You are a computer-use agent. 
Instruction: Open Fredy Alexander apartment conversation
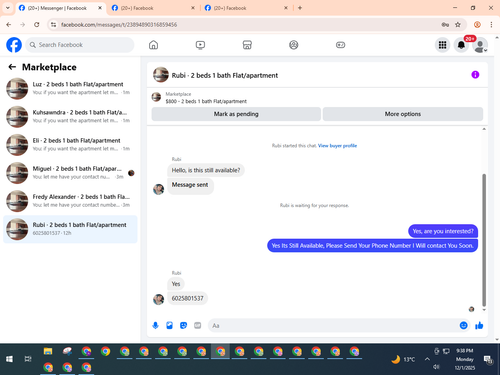[70, 201]
